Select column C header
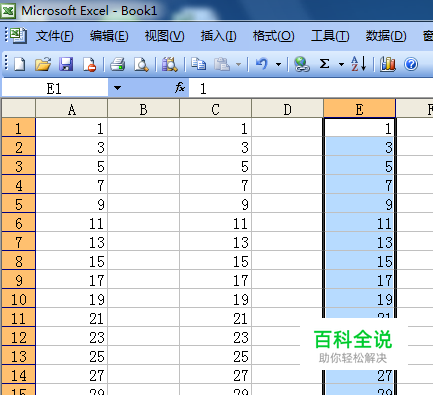 215,109
